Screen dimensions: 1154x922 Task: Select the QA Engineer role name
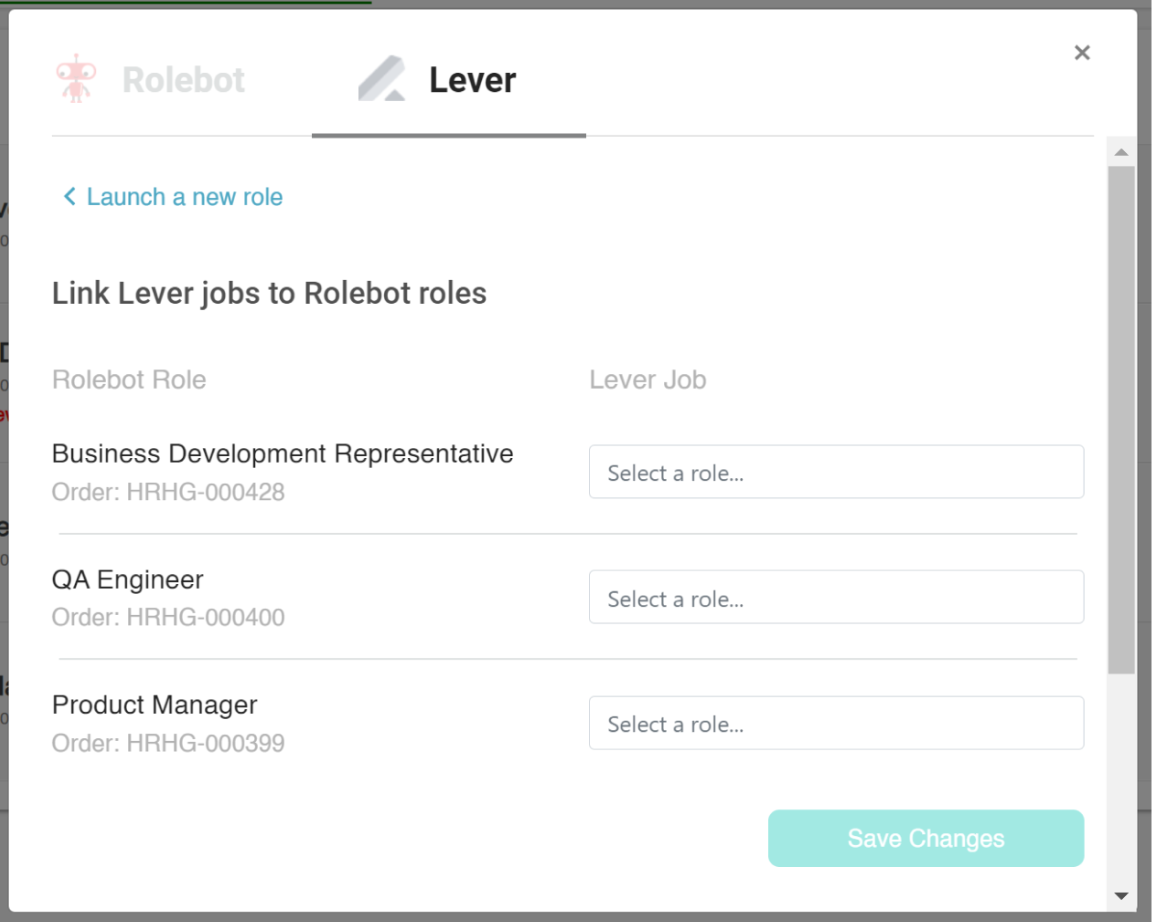(127, 579)
